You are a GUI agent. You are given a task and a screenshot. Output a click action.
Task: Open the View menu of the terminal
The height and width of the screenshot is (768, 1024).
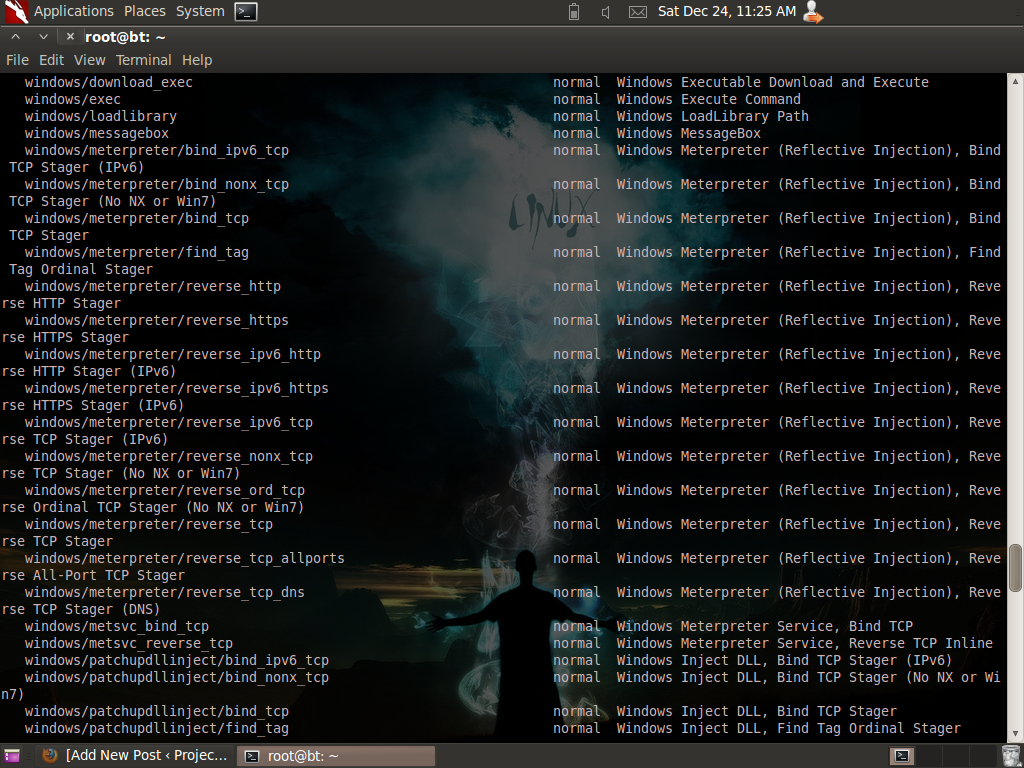pyautogui.click(x=89, y=60)
